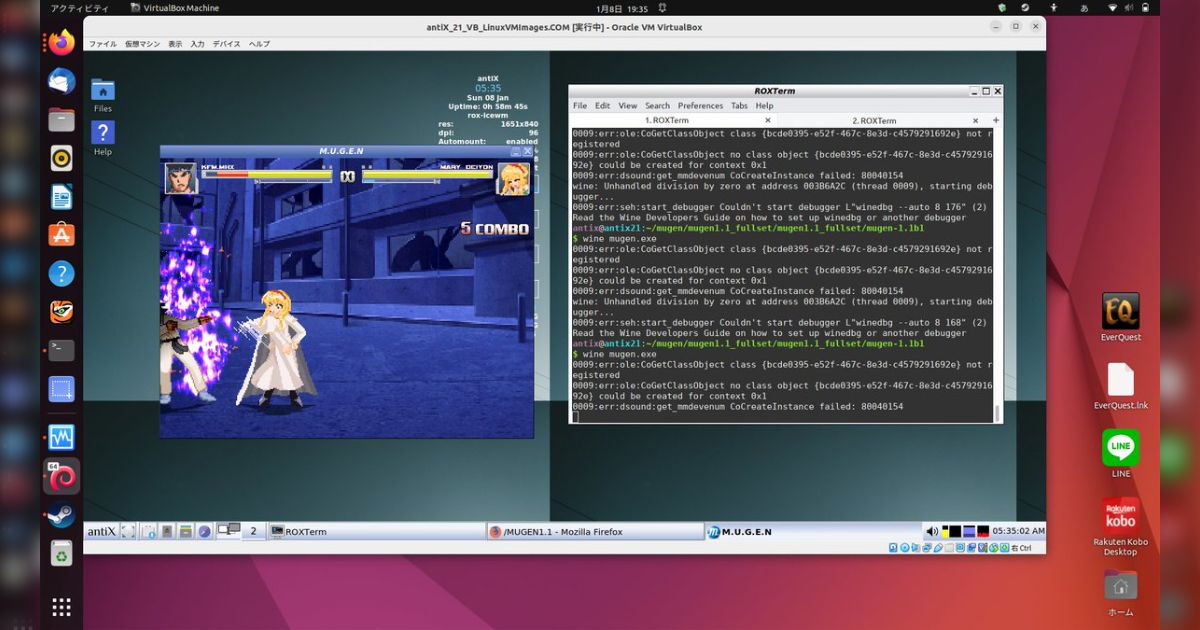Open the antiX application menu
1200x630 pixels.
(x=100, y=531)
